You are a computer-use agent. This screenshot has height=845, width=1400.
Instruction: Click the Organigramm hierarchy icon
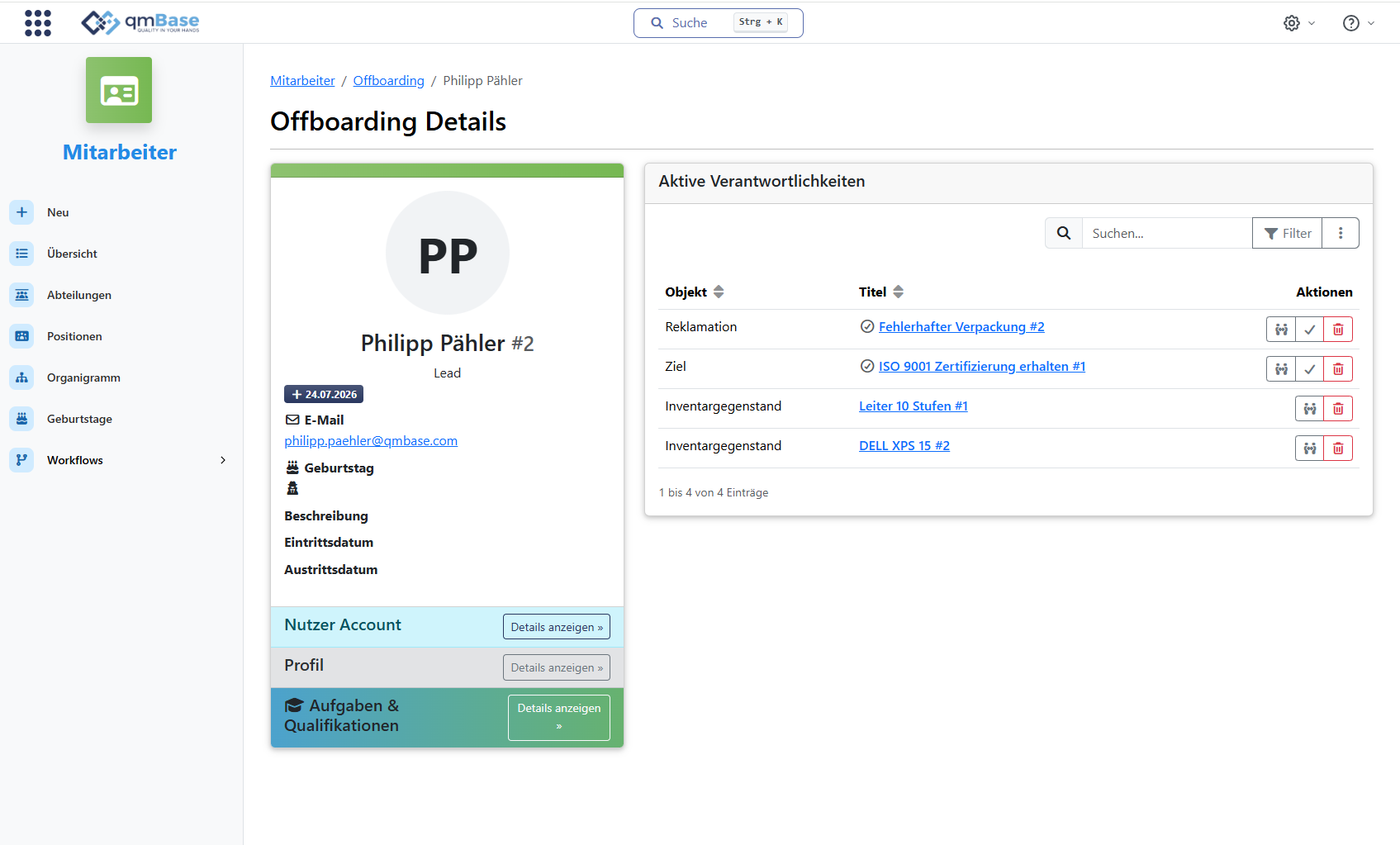pyautogui.click(x=21, y=377)
